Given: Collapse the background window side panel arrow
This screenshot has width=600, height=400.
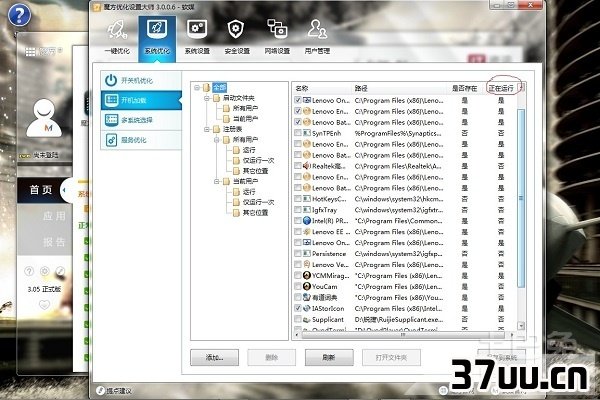Looking at the screenshot, I should (64, 190).
